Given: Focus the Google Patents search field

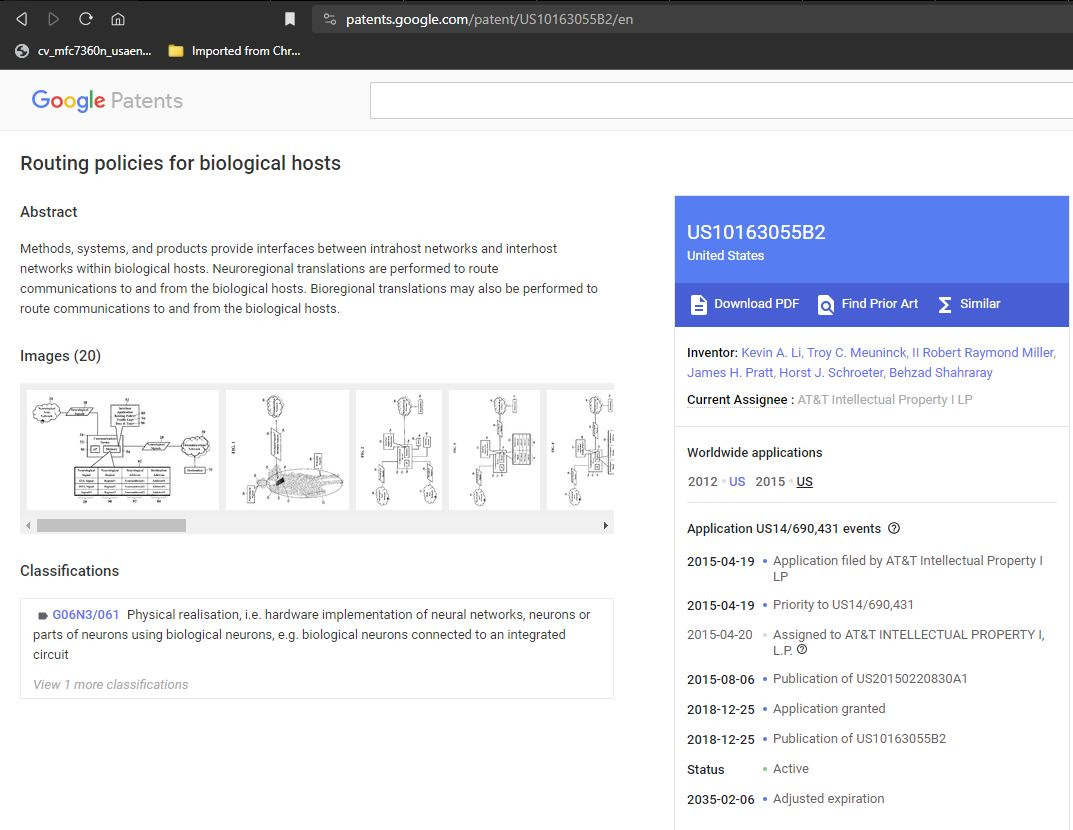Looking at the screenshot, I should point(721,101).
